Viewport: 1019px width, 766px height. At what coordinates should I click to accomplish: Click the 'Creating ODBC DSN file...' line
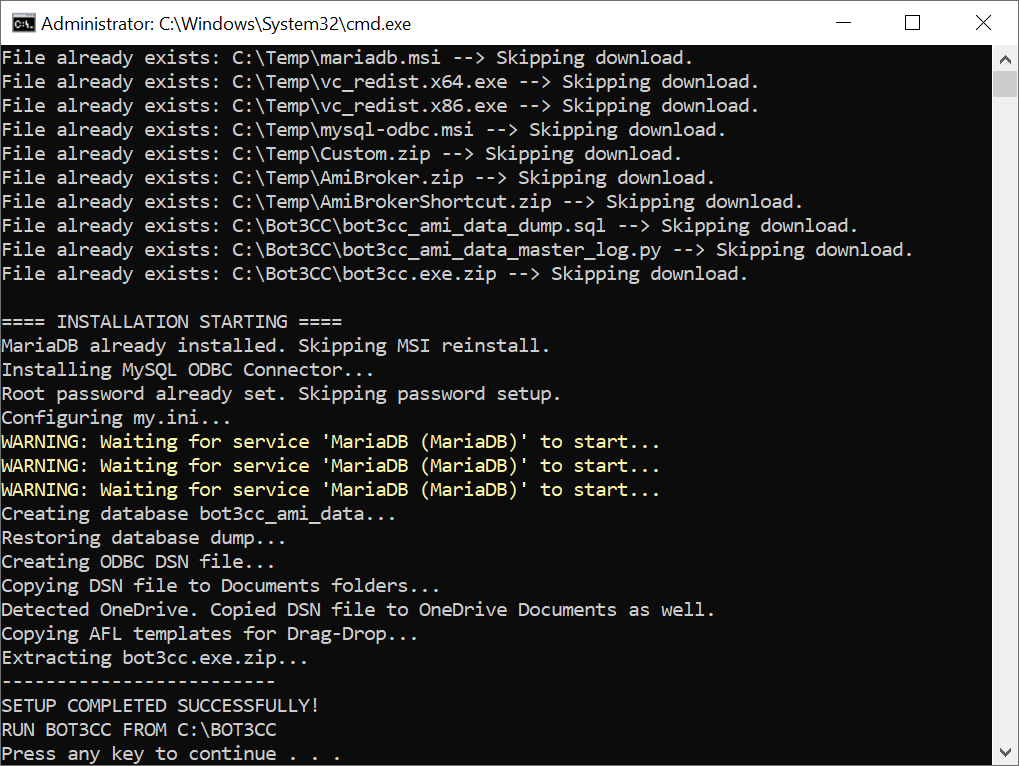tap(138, 562)
